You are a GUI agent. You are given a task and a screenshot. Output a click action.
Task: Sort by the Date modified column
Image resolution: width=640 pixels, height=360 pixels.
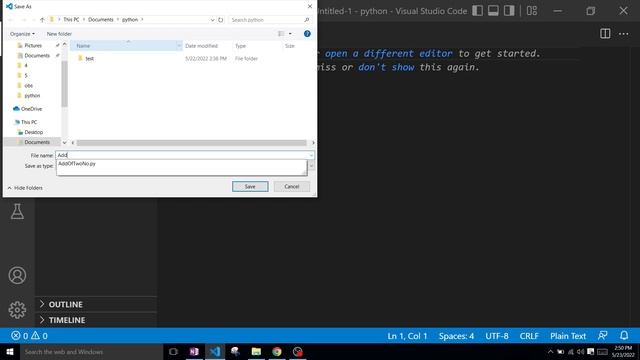202,46
